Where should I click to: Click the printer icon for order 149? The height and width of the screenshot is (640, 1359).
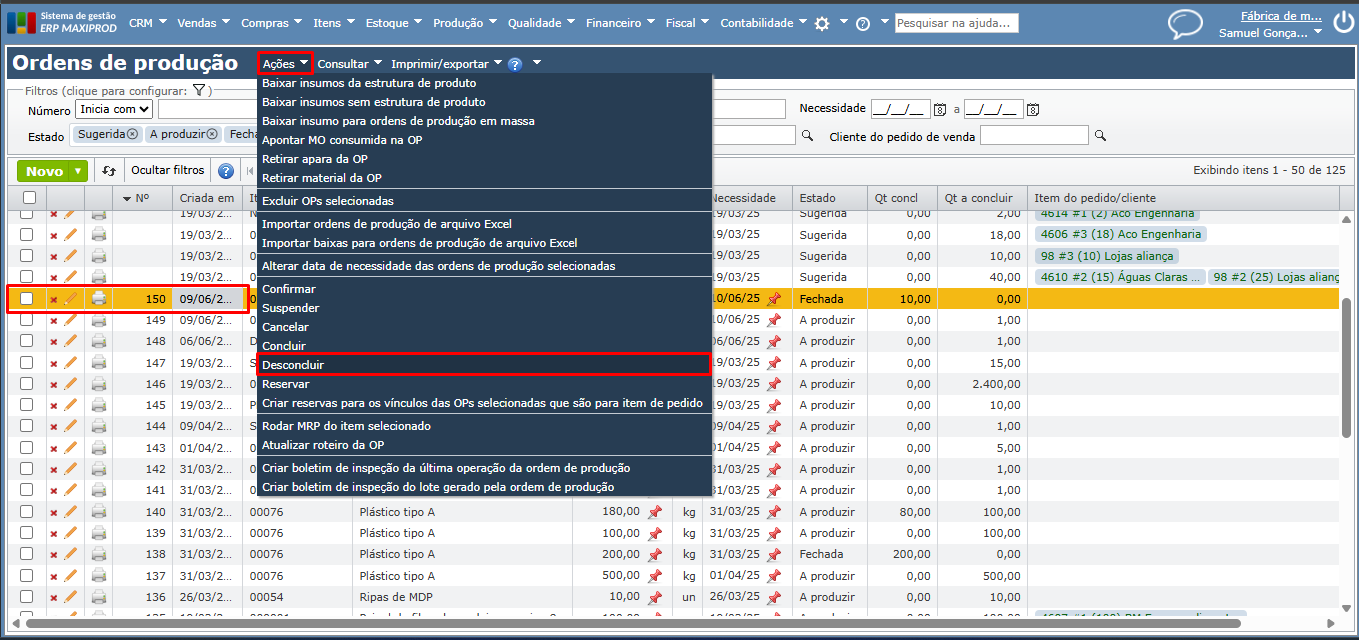(x=99, y=320)
